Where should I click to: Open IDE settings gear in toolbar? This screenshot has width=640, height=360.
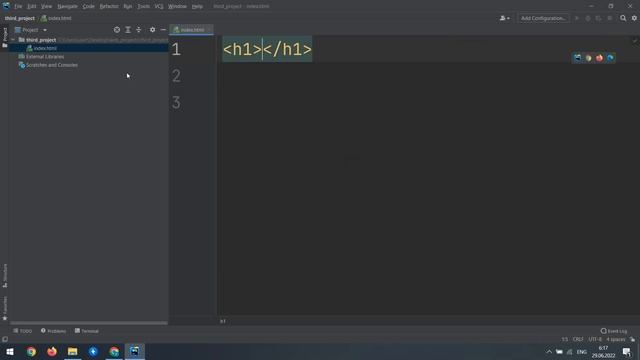pyautogui.click(x=634, y=18)
